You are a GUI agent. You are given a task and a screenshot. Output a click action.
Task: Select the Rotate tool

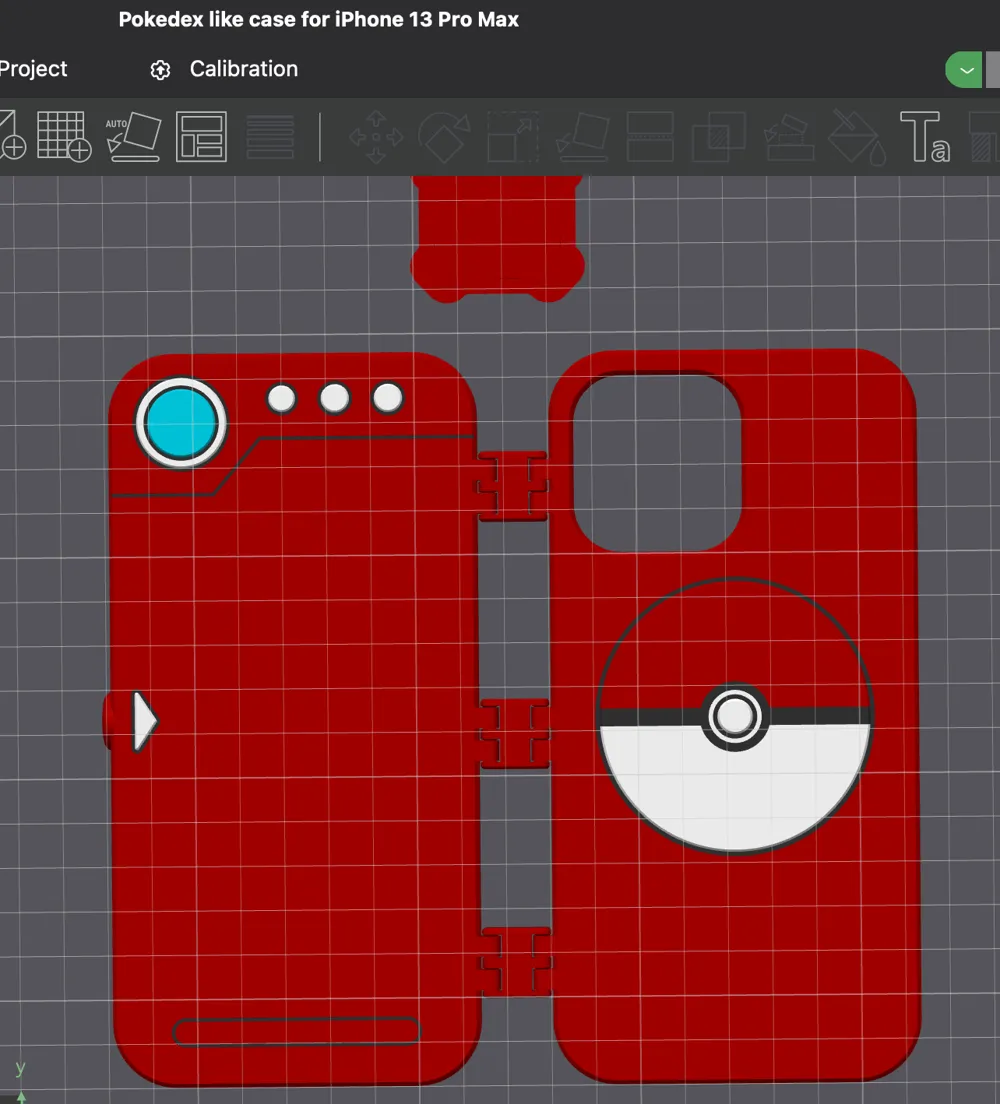(444, 137)
